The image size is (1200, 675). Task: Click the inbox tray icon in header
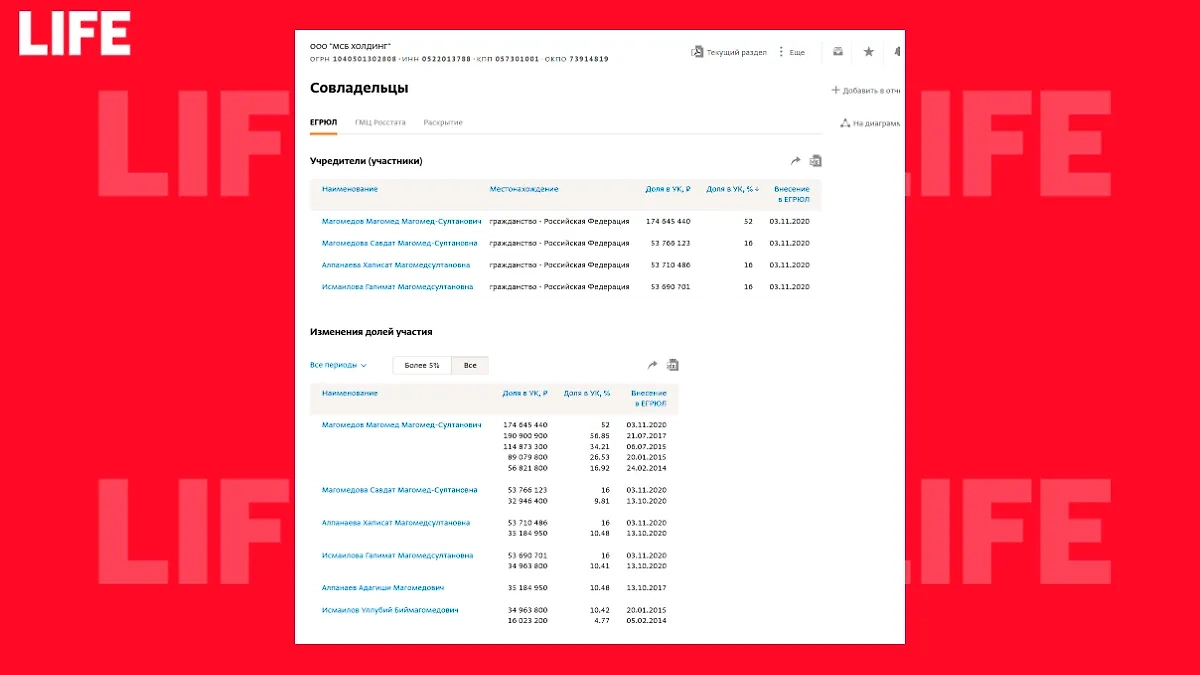tap(838, 52)
